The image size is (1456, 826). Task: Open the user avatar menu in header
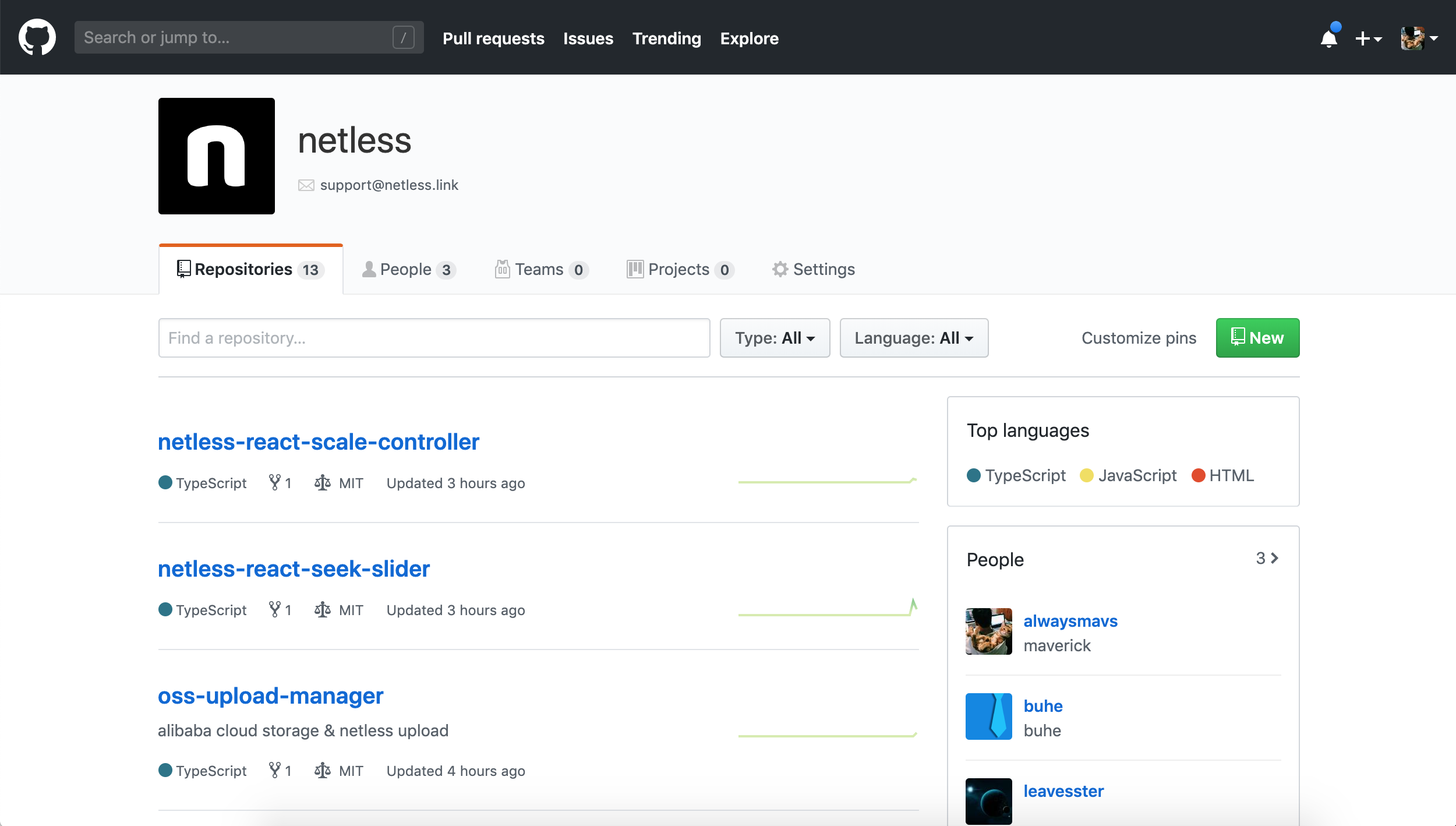click(1419, 38)
